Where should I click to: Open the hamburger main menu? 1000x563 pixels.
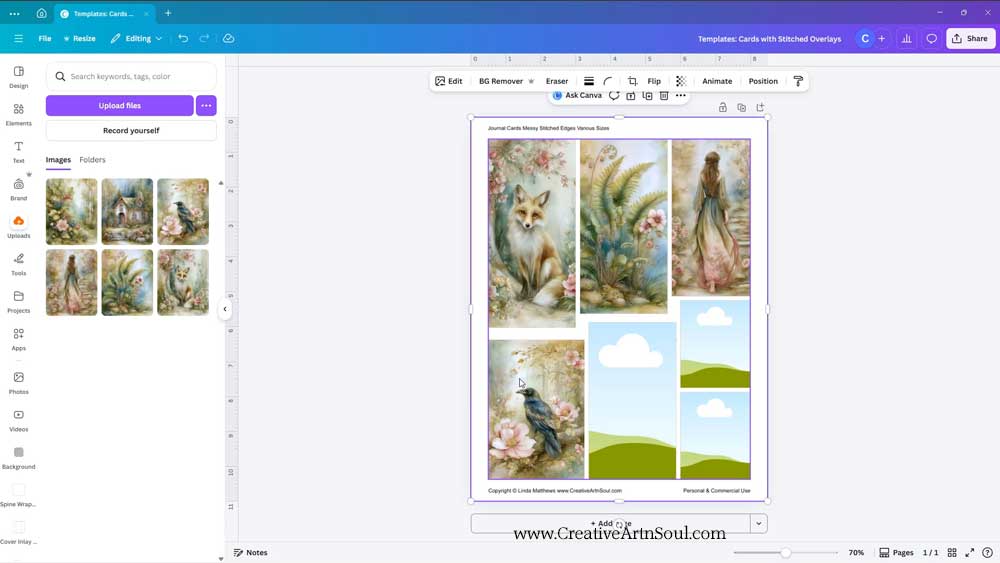(18, 38)
